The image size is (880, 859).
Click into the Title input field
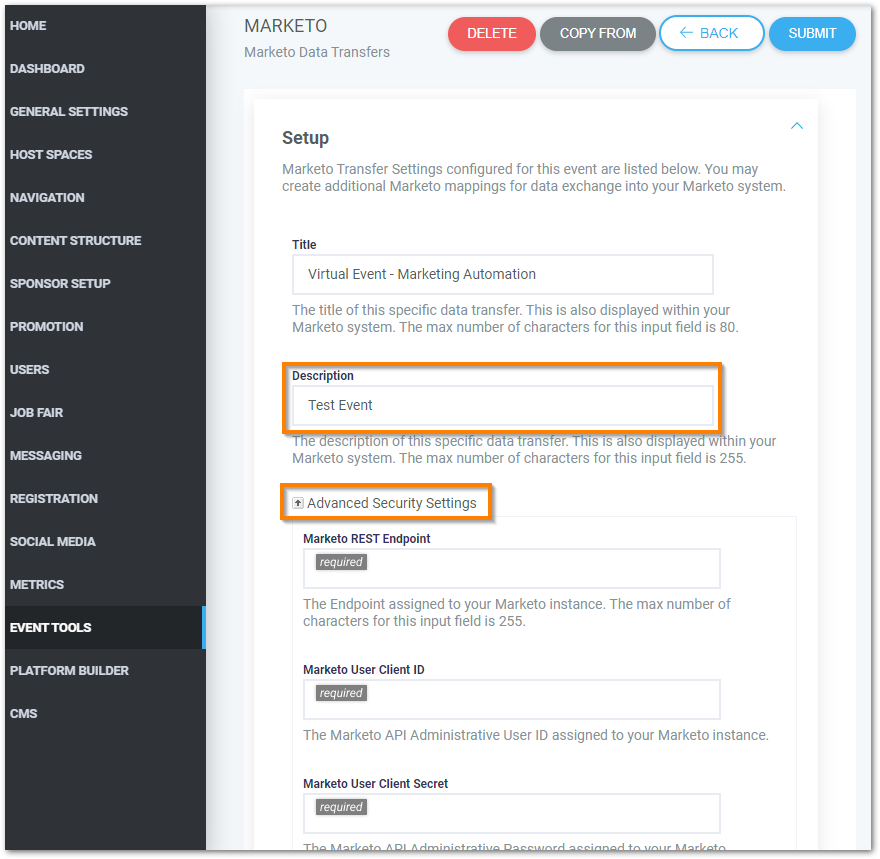click(502, 274)
